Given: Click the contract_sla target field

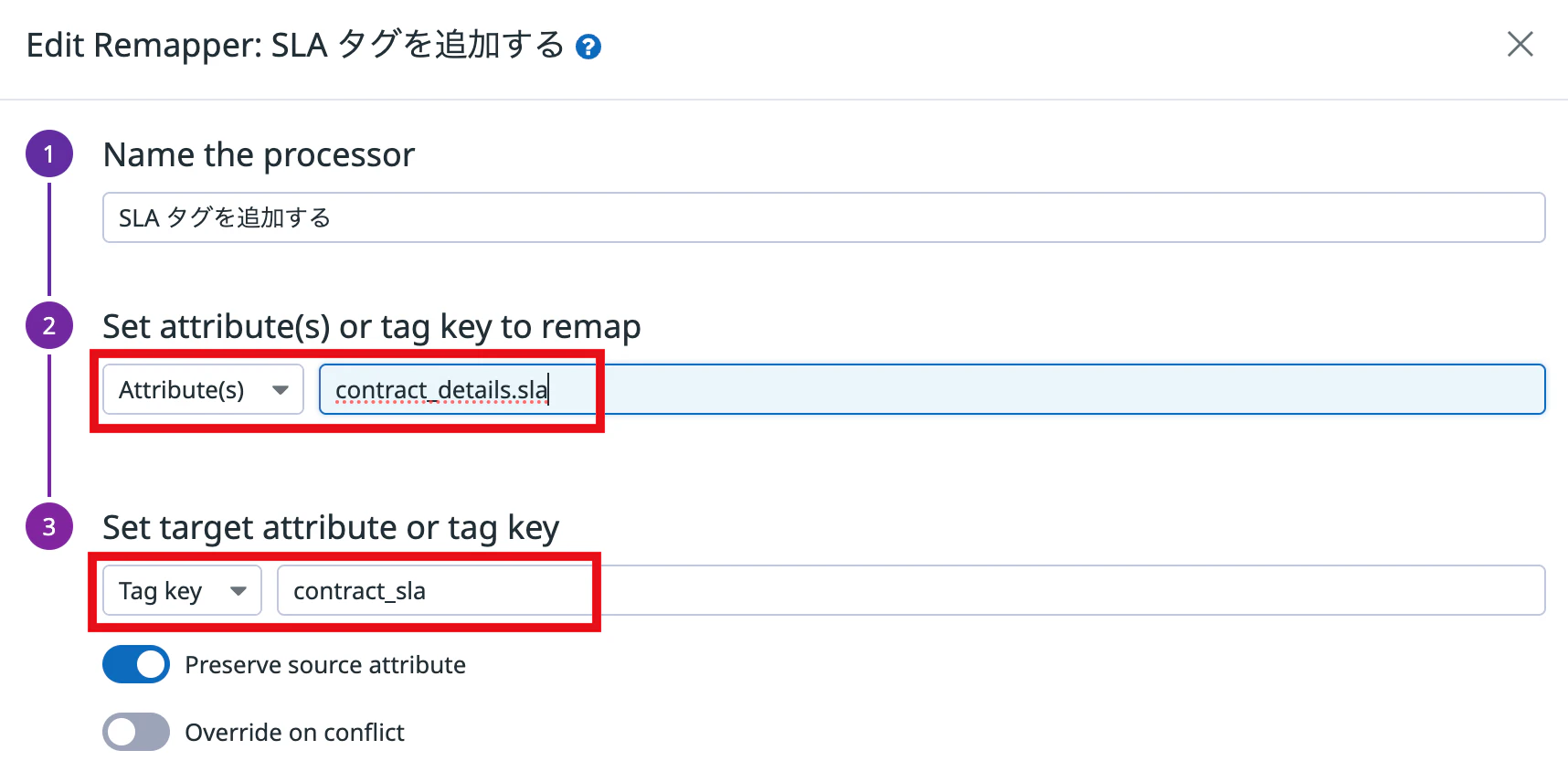Looking at the screenshot, I should (x=911, y=590).
